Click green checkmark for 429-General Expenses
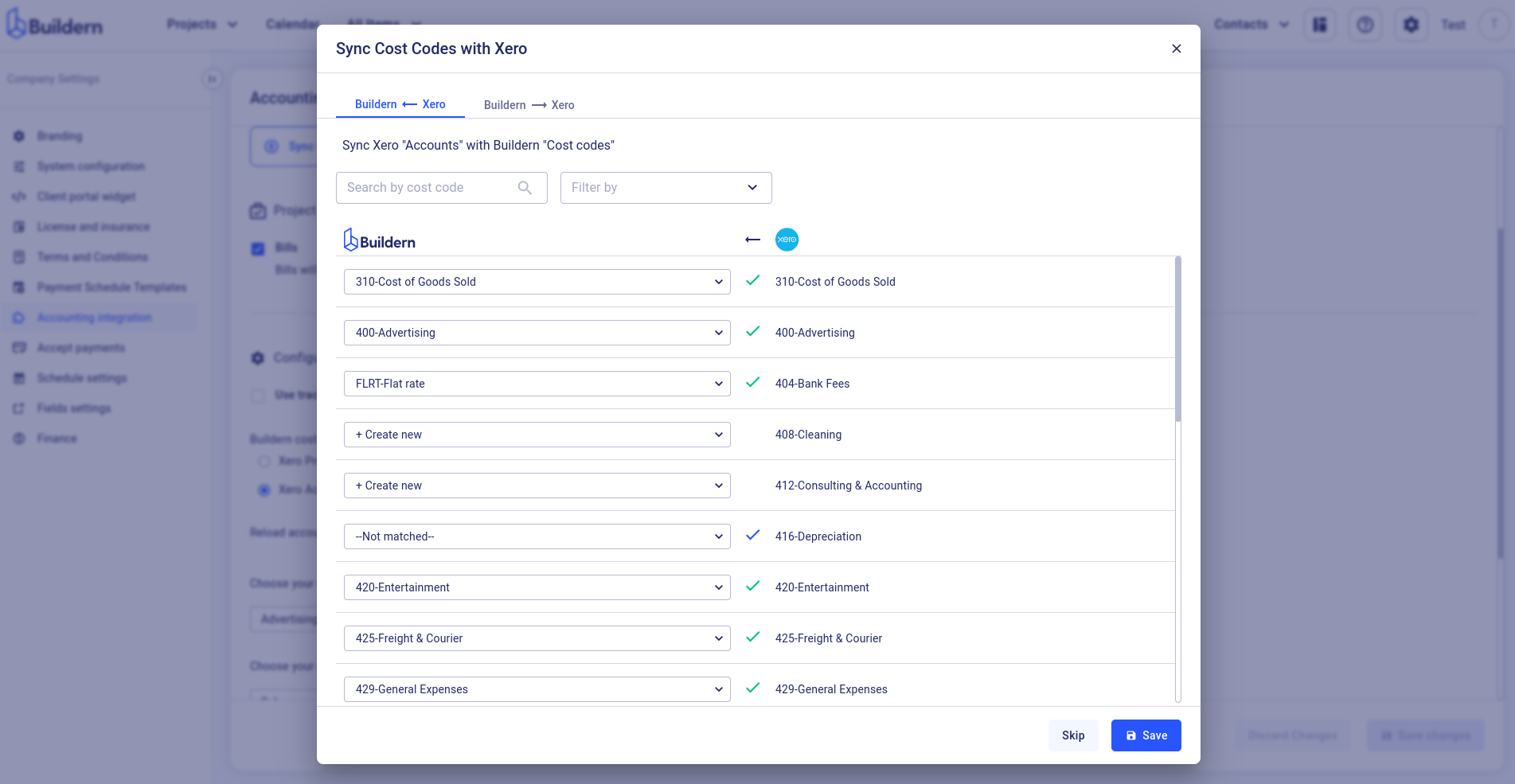This screenshot has width=1515, height=784. click(752, 688)
